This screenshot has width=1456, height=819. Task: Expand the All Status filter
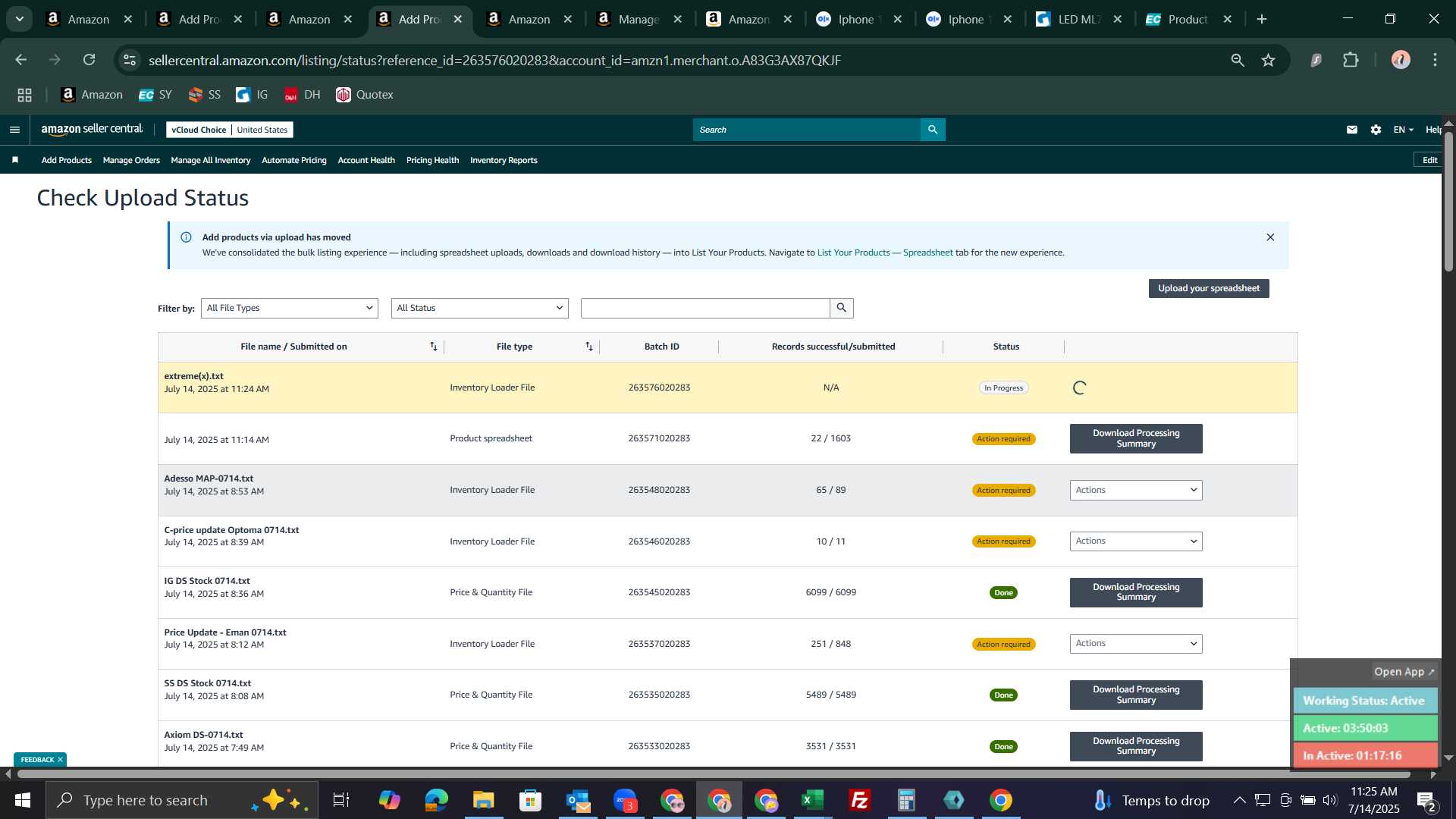point(479,308)
